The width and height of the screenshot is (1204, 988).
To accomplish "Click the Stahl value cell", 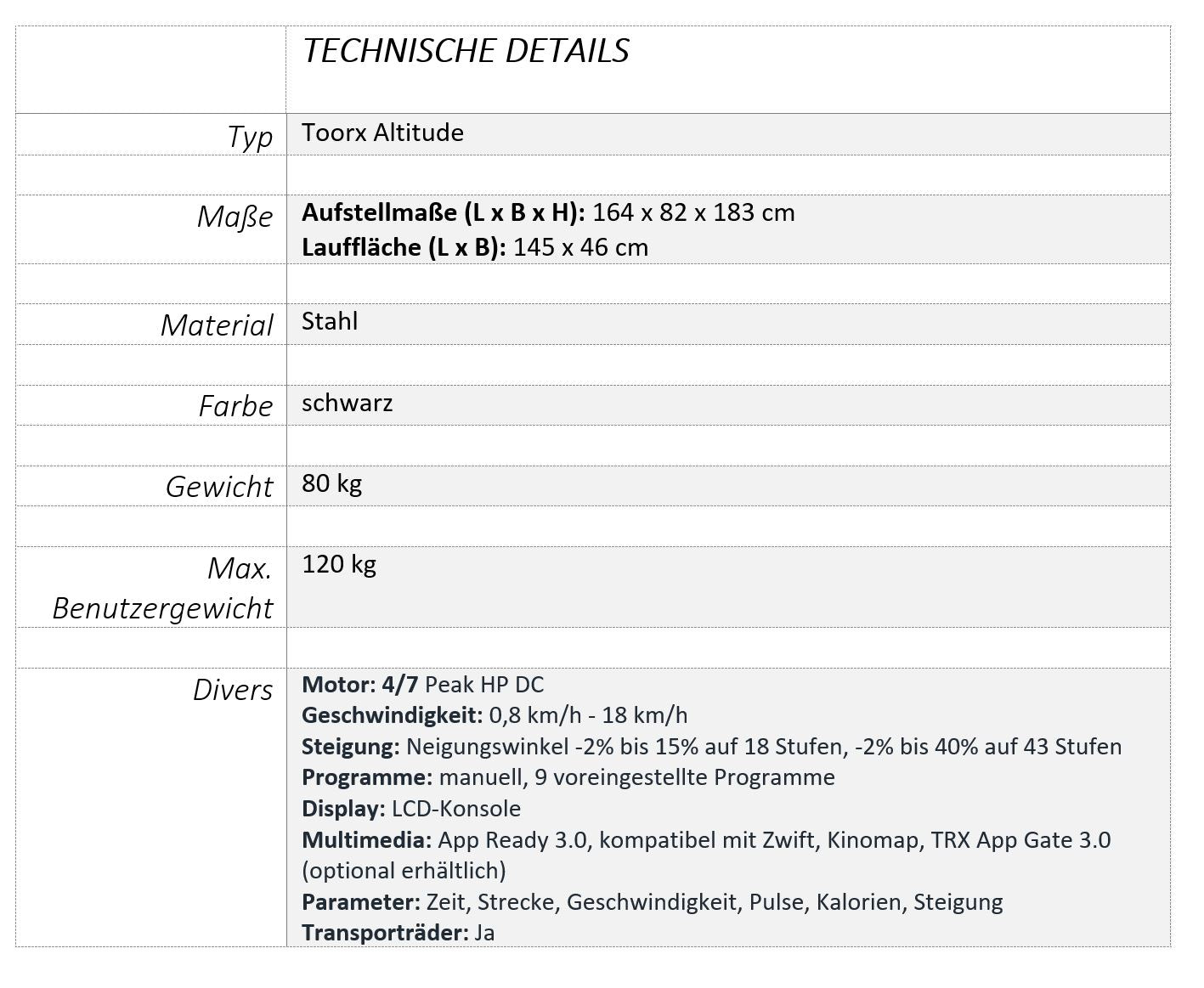I will [330, 321].
